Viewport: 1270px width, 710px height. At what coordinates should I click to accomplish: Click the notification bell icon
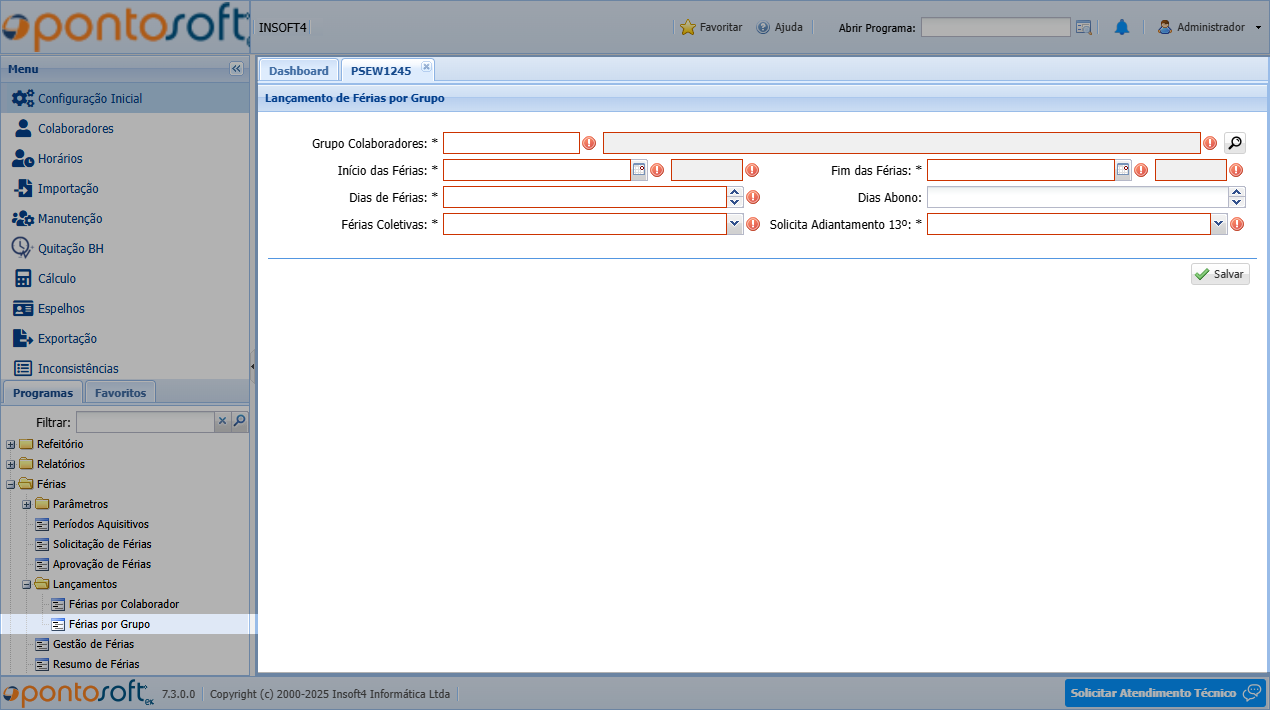pyautogui.click(x=1121, y=28)
